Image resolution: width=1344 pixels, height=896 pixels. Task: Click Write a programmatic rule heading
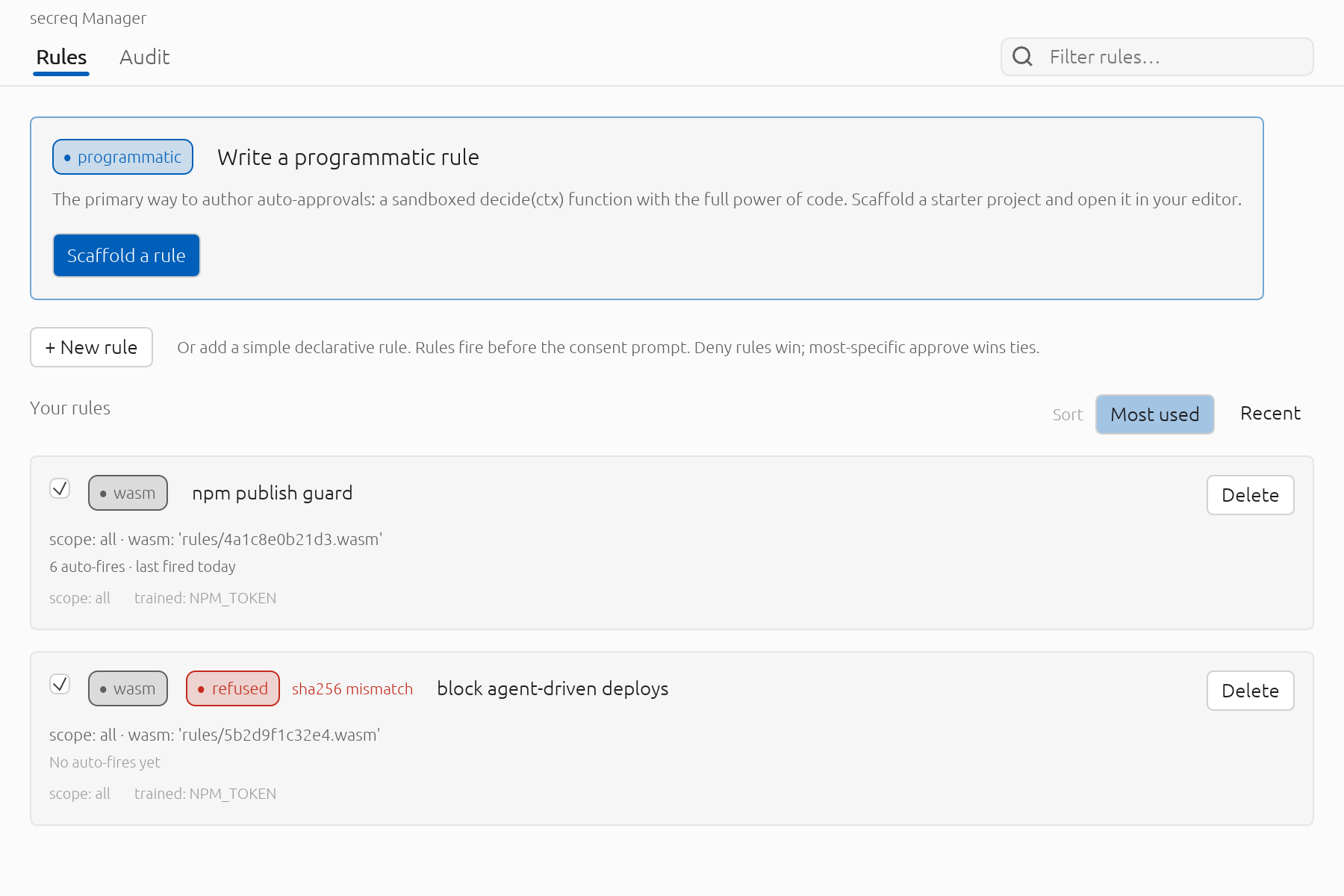[x=348, y=158]
